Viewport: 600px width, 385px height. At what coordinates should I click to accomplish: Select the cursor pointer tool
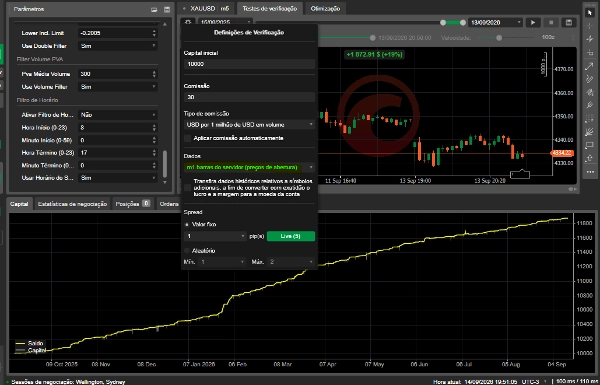(590, 13)
